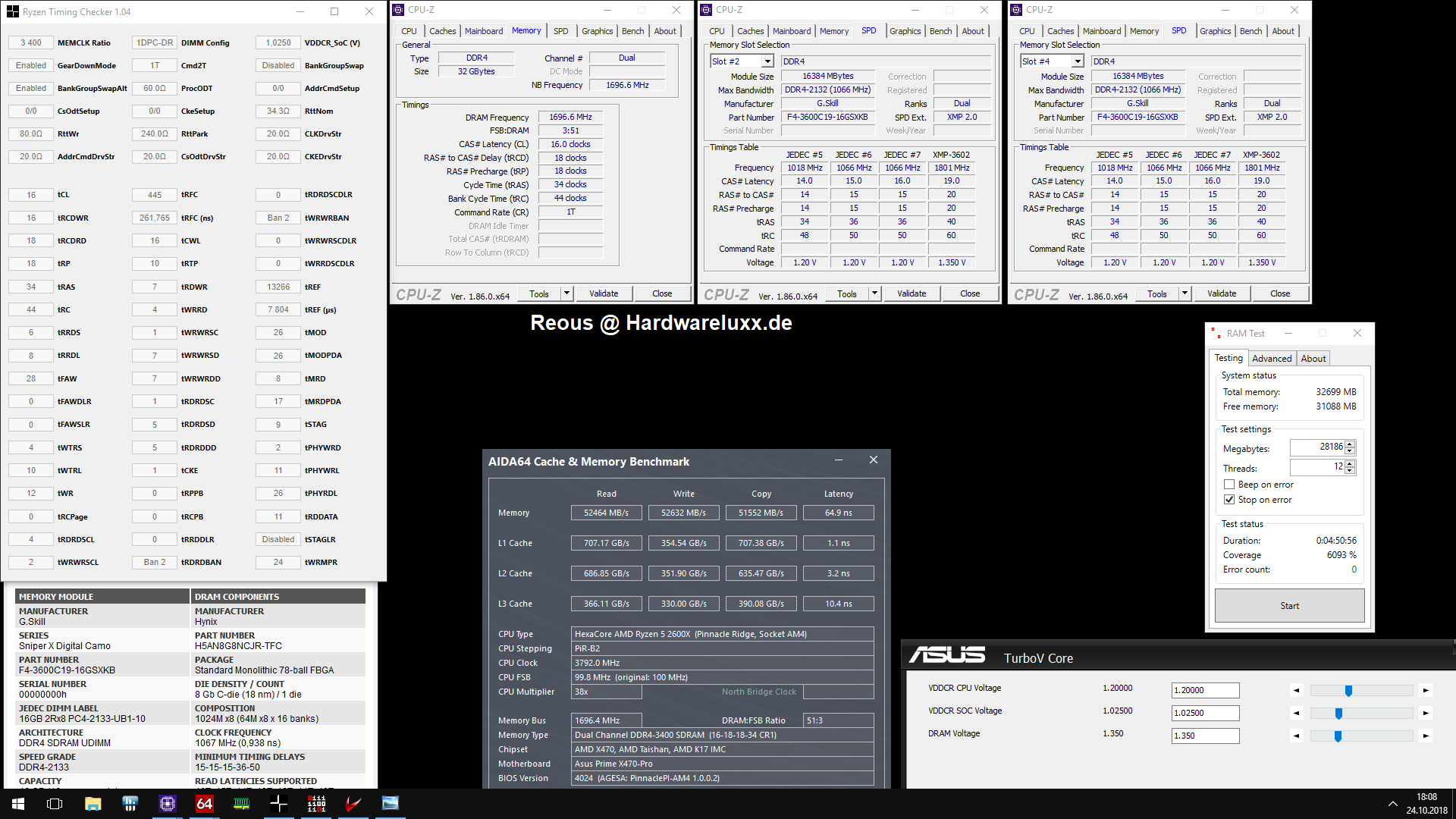Open CPU-Z from the taskbar

167,804
